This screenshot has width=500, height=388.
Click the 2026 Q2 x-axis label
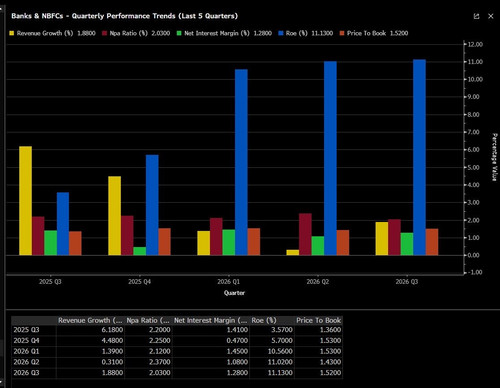pos(318,282)
